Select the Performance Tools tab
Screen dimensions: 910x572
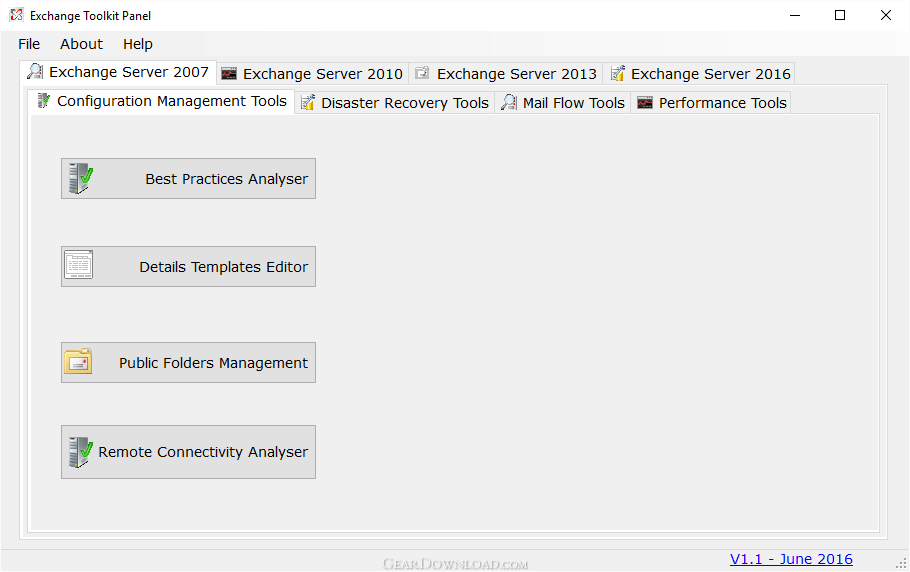coord(711,103)
